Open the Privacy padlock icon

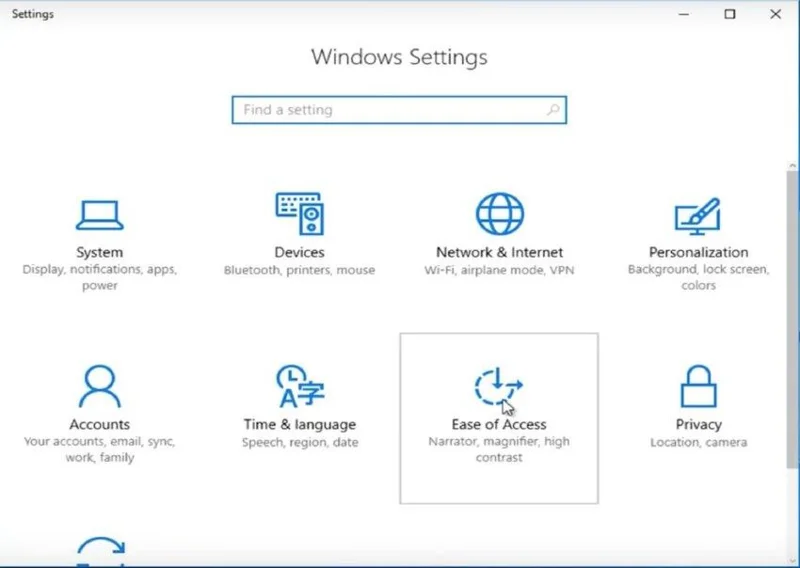click(698, 386)
